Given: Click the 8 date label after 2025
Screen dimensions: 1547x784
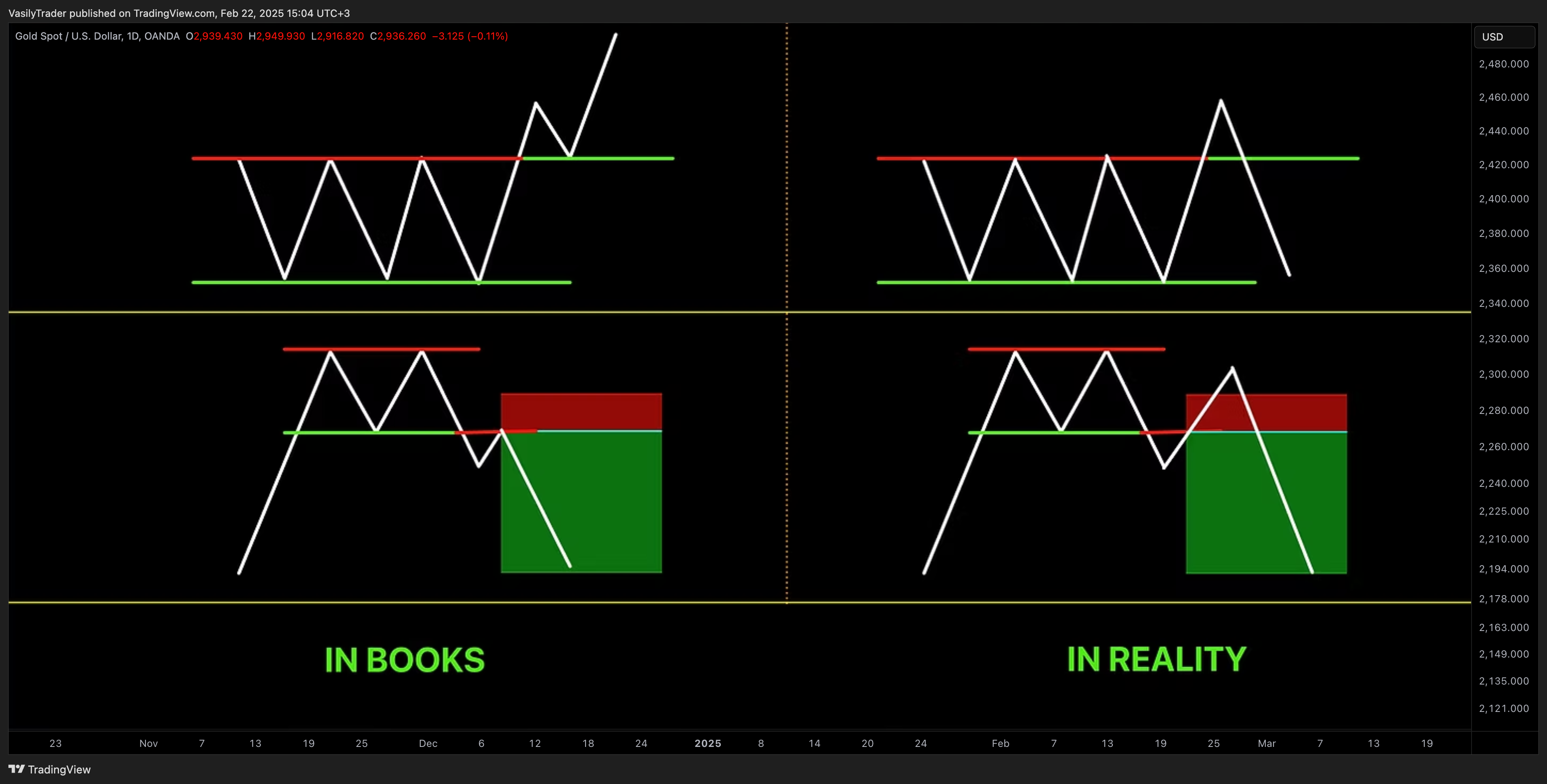Looking at the screenshot, I should [x=761, y=743].
